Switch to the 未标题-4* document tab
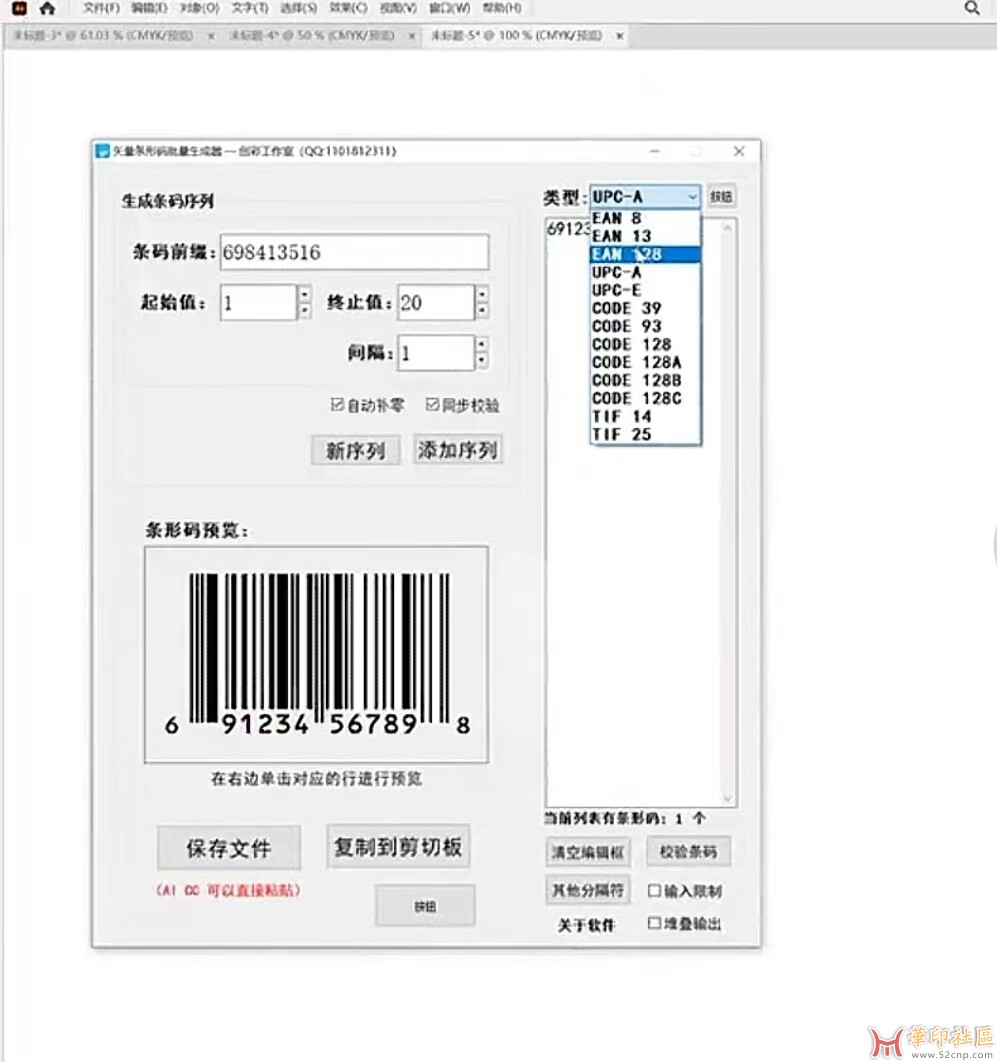Screen dimensions: 997x1062 (x=312, y=35)
